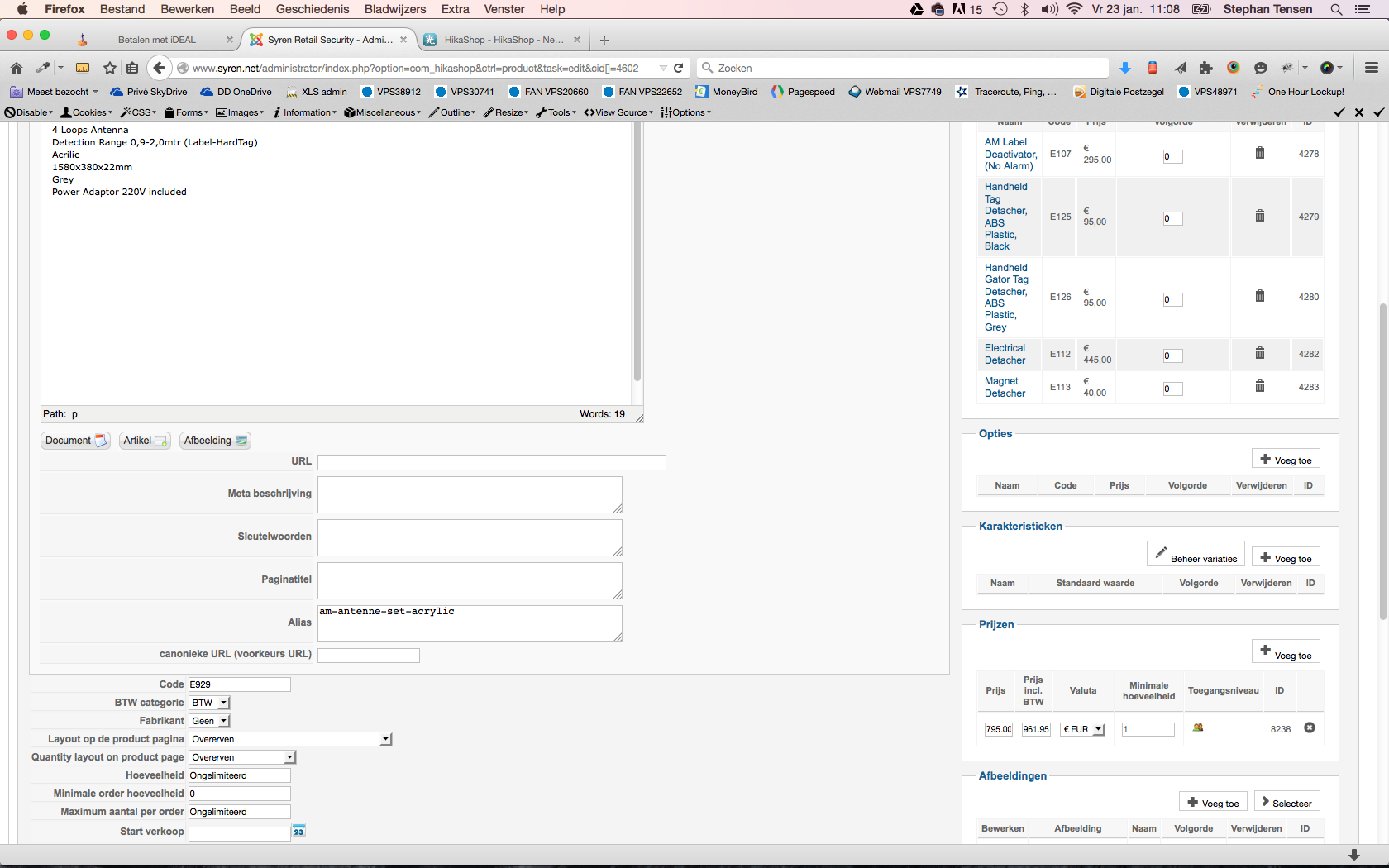Open the Wi-Fi status menu

click(x=1075, y=9)
